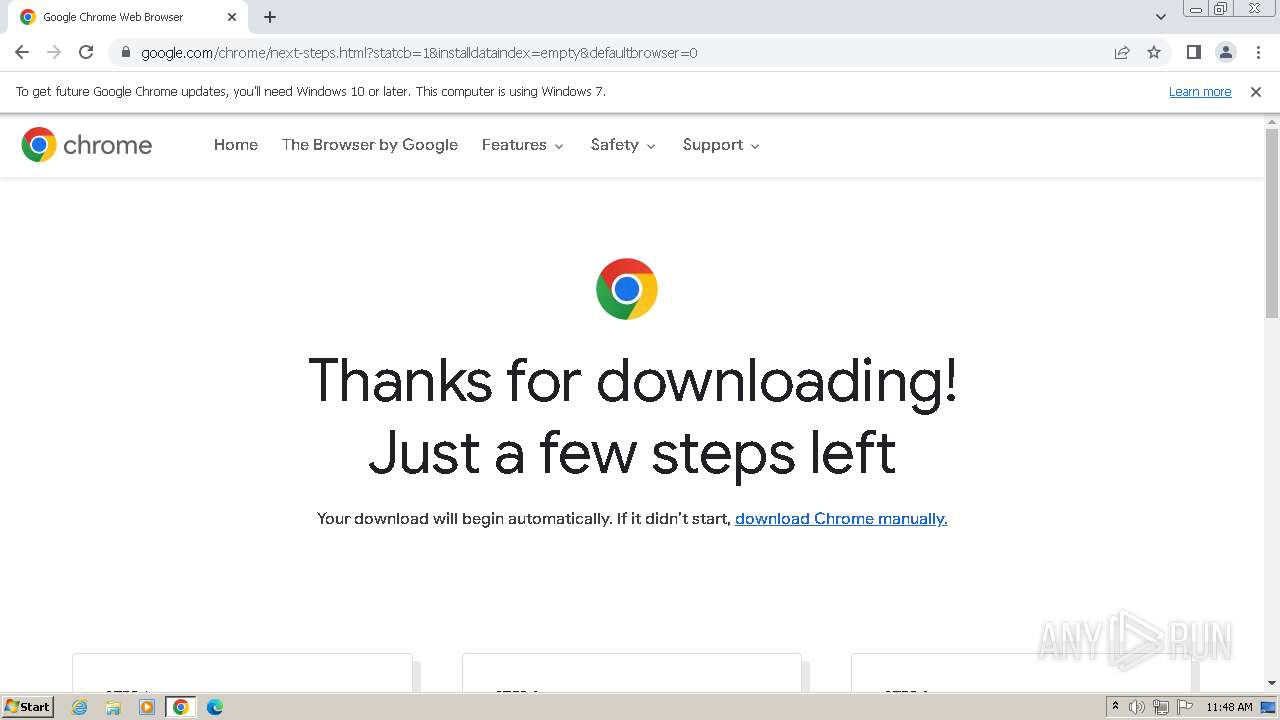Dismiss the Windows 7 update notice
The height and width of the screenshot is (720, 1280).
coord(1256,91)
